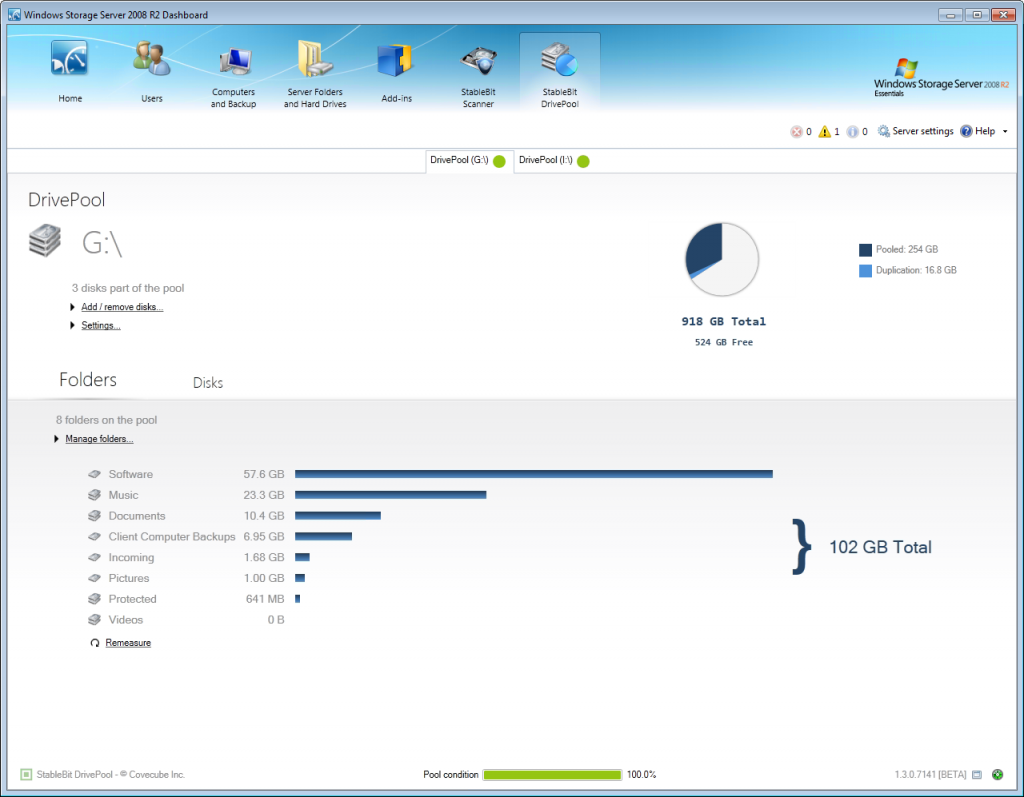The image size is (1024, 797).
Task: Expand the Add / remove disks option
Action: coord(121,306)
